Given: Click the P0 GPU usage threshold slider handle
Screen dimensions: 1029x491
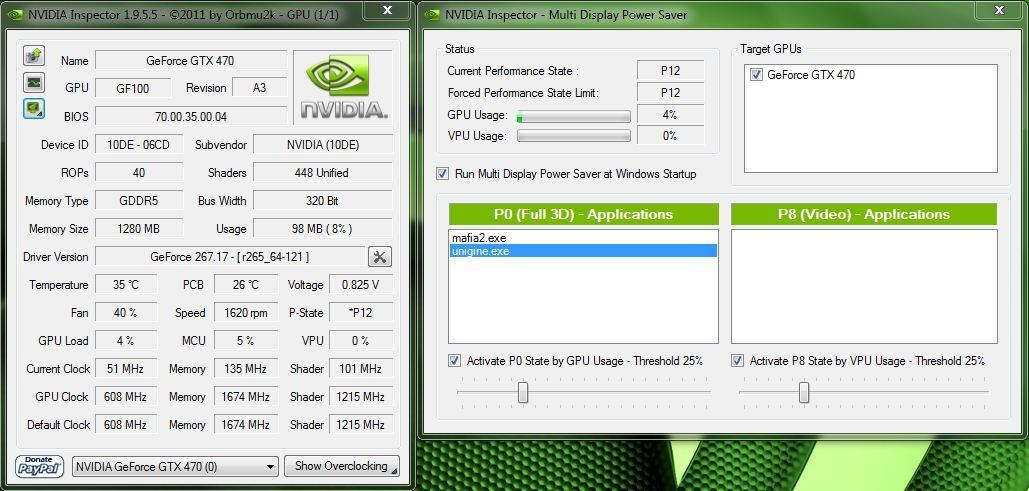Looking at the screenshot, I should (523, 393).
